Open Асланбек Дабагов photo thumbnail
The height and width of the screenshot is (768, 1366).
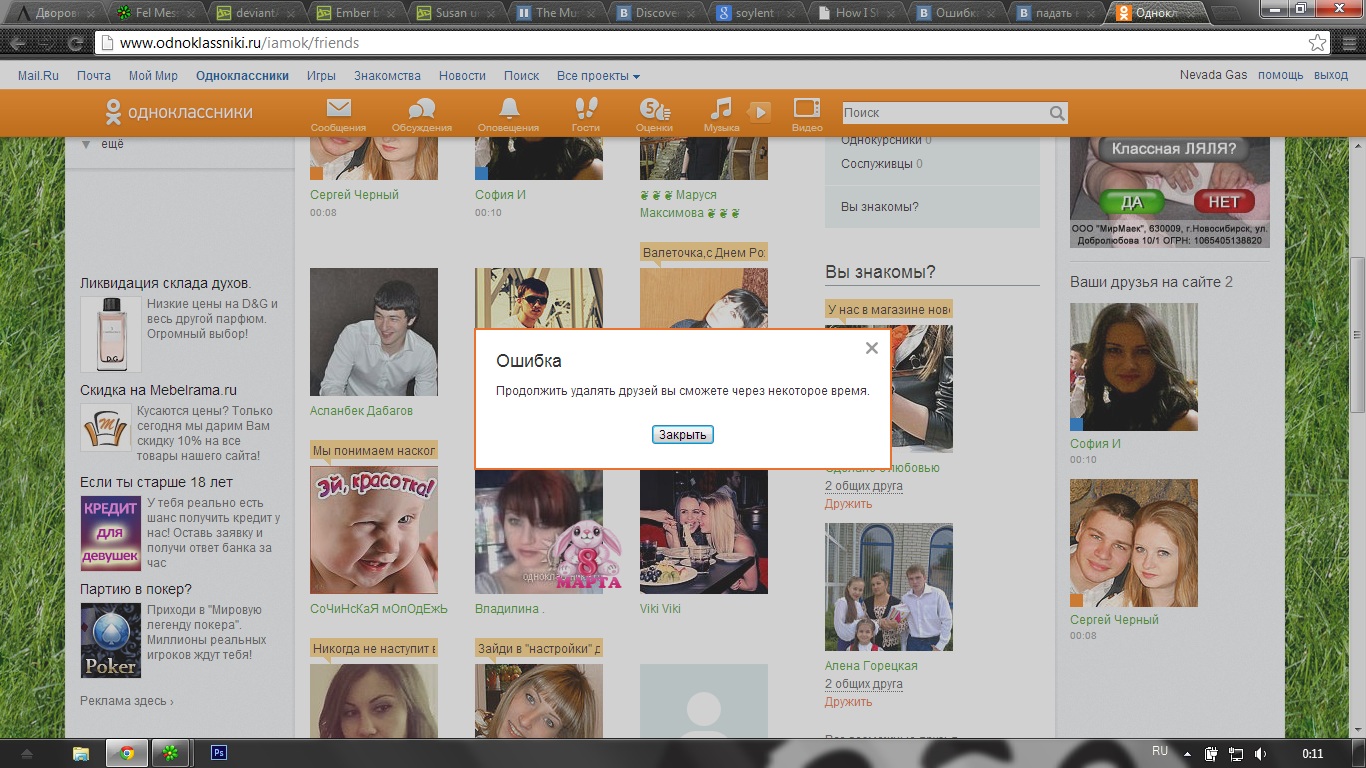tap(374, 332)
